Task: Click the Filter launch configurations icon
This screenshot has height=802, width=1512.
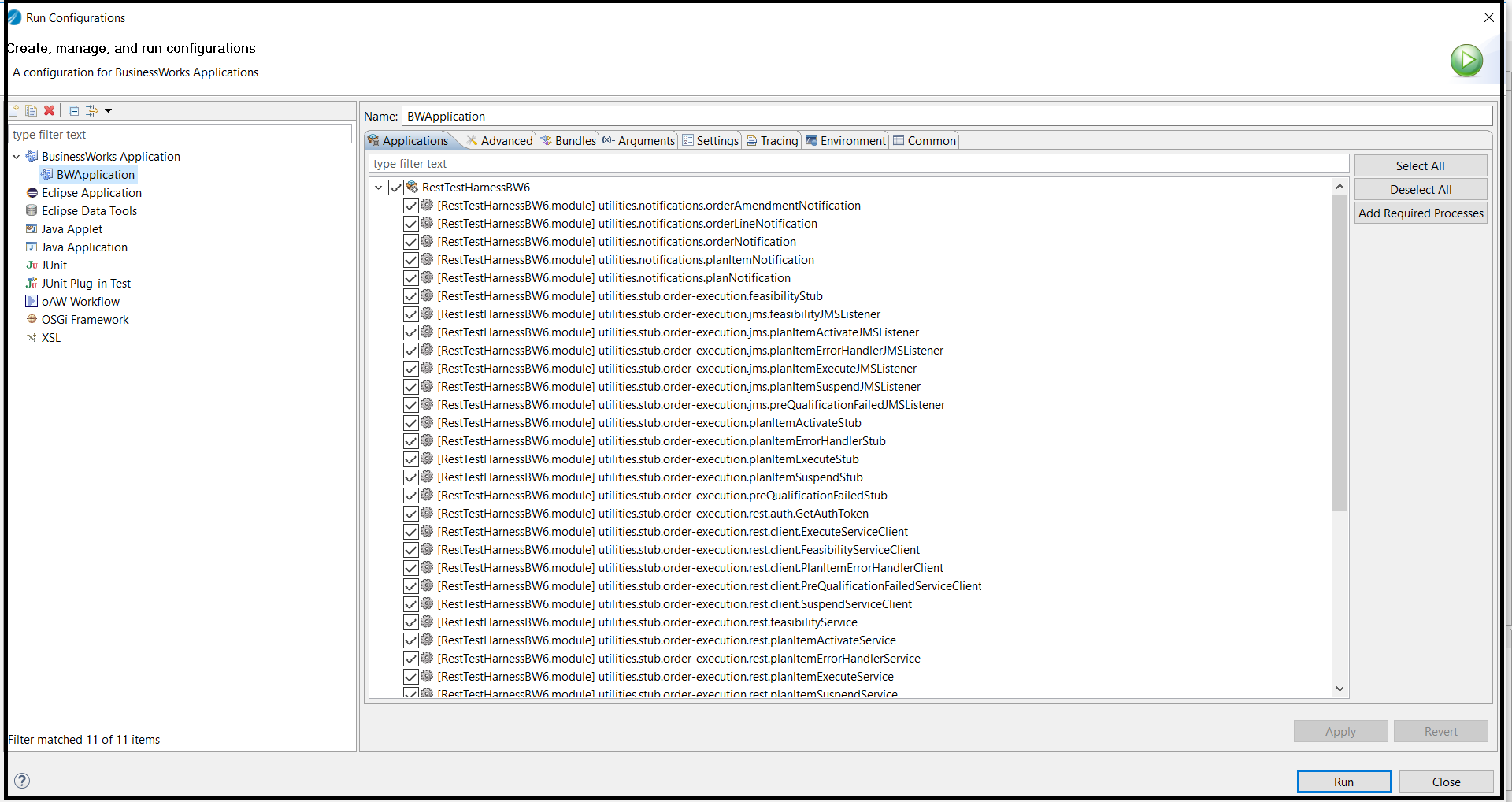Action: pos(92,111)
